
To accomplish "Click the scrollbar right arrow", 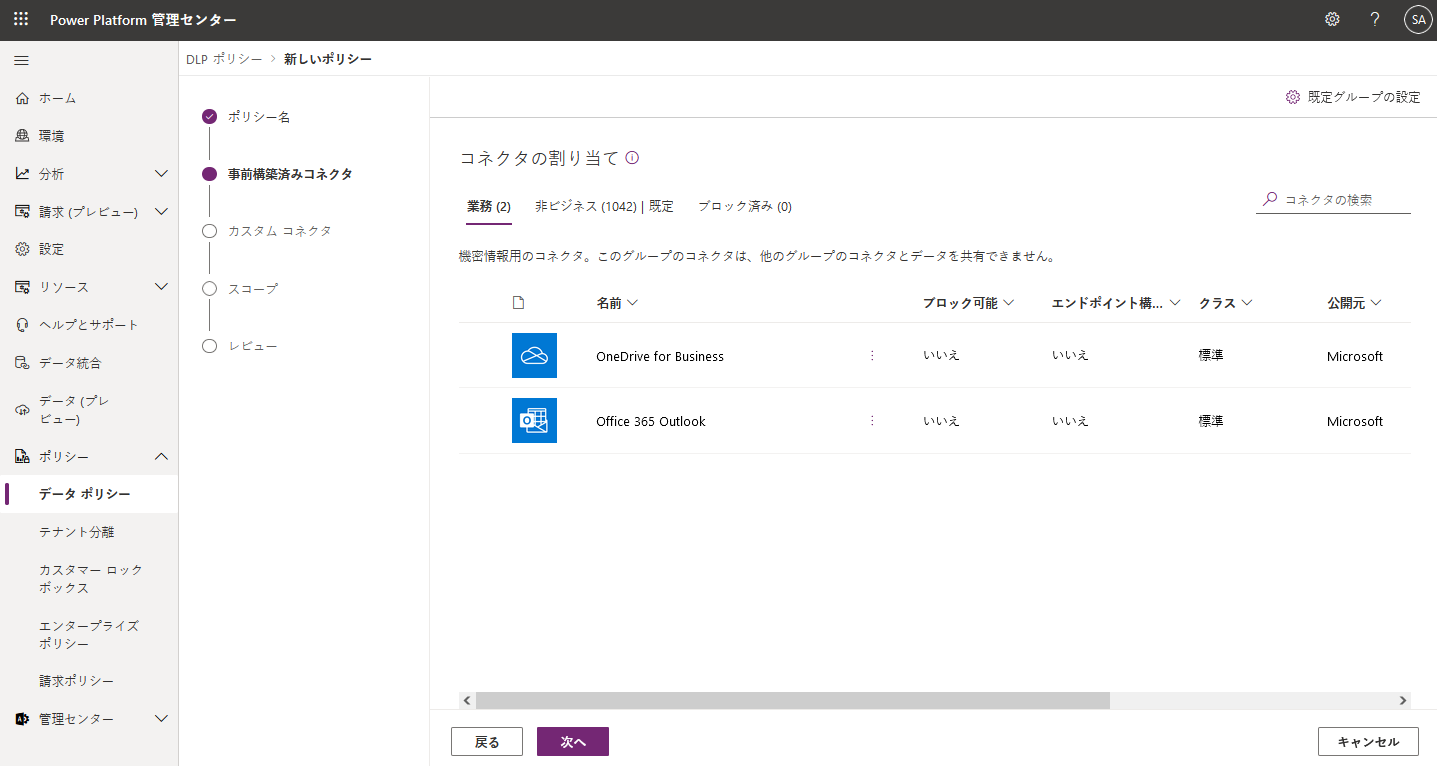I will 1403,701.
